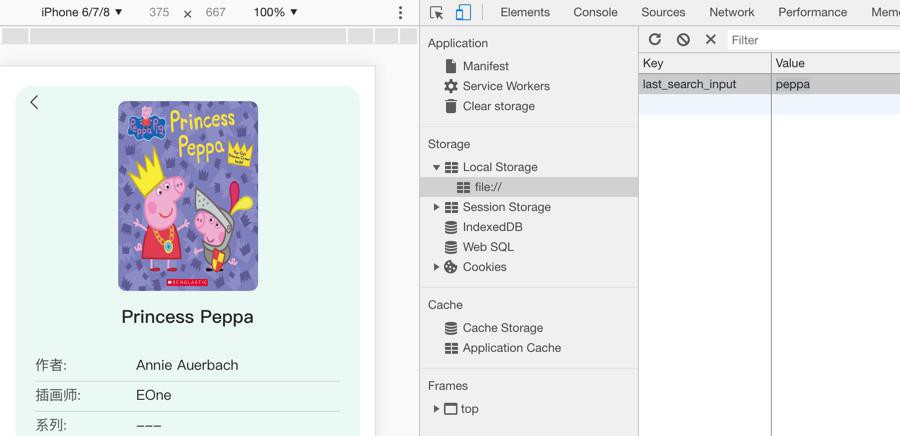Expand the Session Storage tree node
Viewport: 900px width, 436px height.
tap(436, 207)
